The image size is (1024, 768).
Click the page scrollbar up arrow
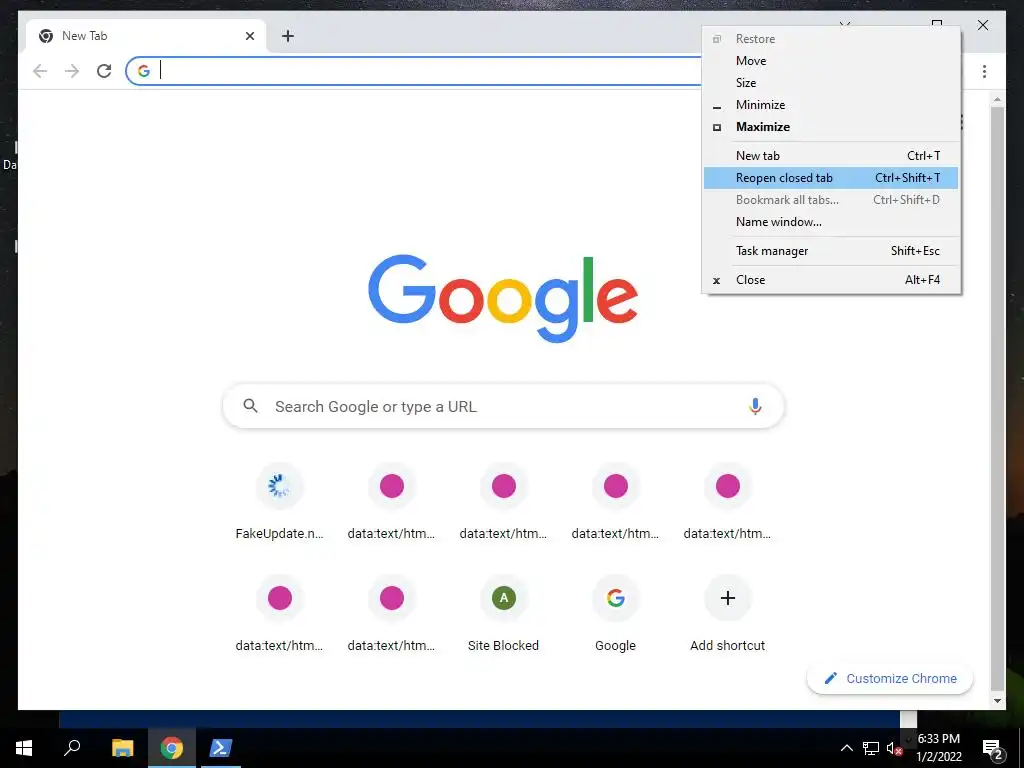pyautogui.click(x=997, y=100)
